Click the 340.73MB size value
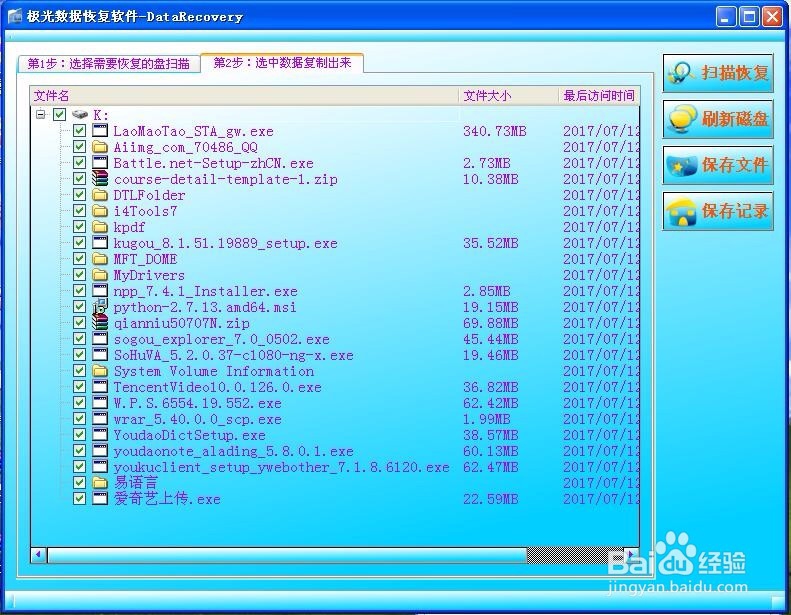 [495, 131]
